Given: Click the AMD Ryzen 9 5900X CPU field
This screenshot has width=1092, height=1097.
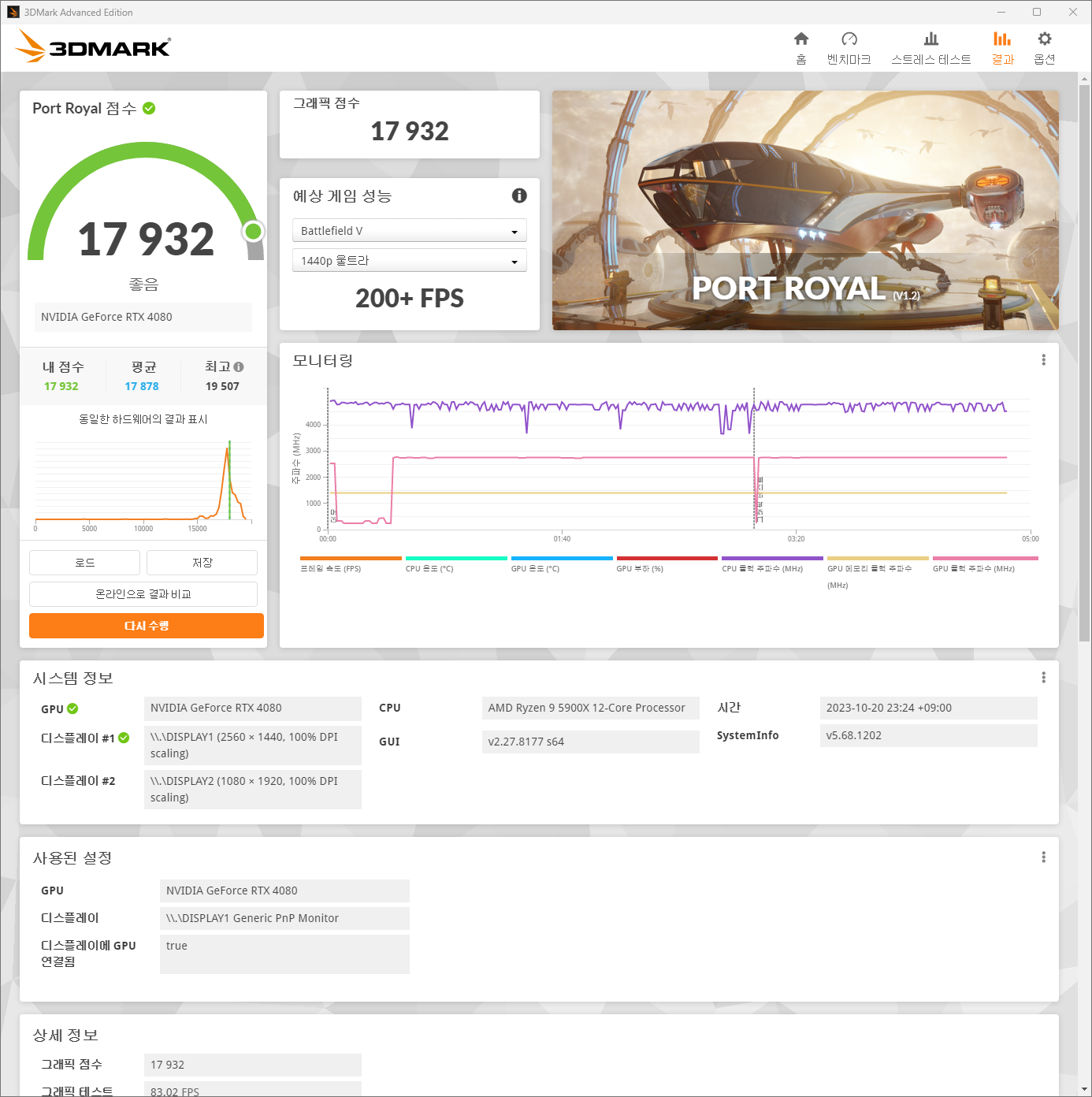Looking at the screenshot, I should pos(590,708).
